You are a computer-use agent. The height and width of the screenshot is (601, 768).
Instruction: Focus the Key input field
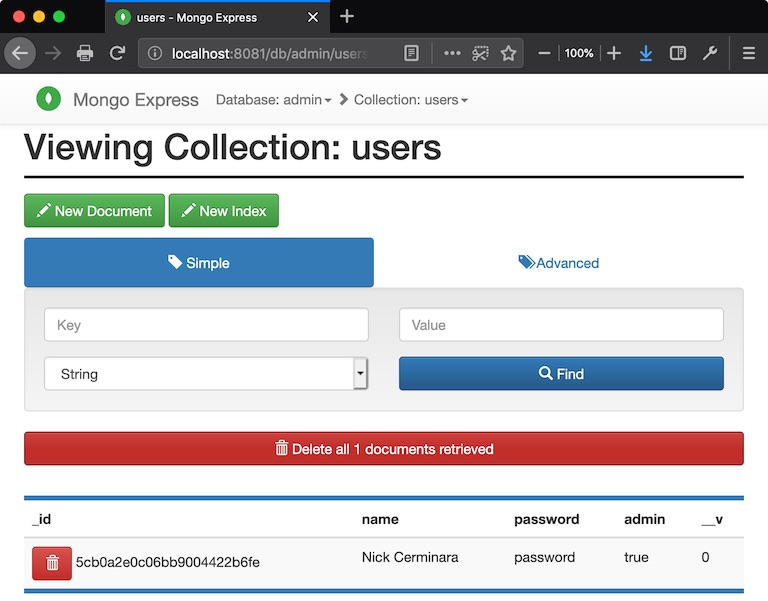pos(206,325)
